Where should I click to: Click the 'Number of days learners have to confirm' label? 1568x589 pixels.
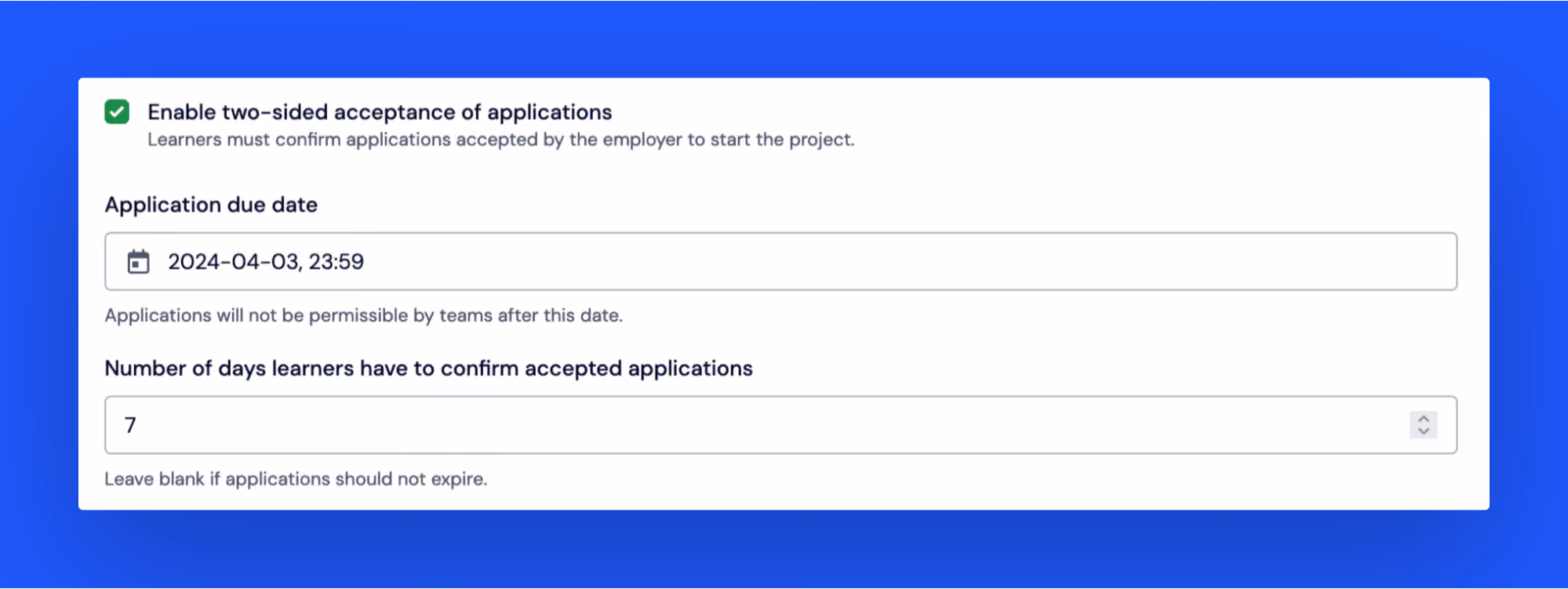(x=428, y=369)
